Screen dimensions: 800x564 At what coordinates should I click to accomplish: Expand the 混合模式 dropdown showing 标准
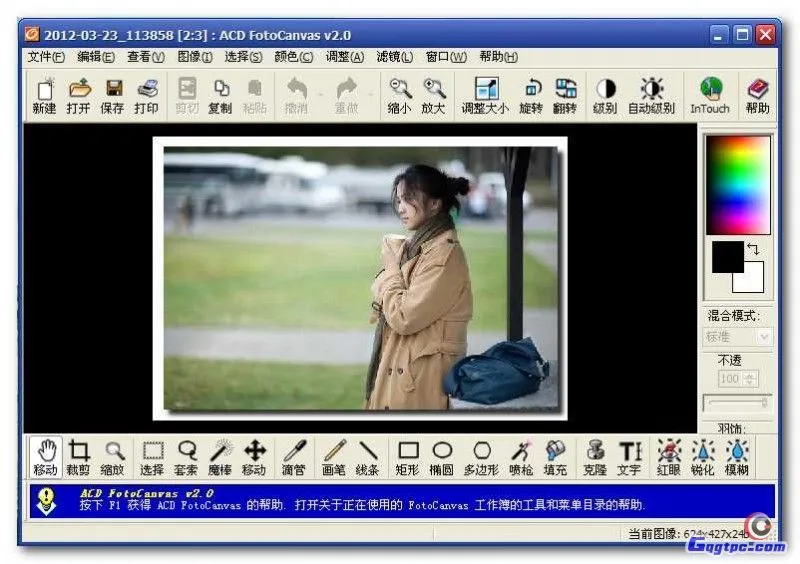pos(738,337)
